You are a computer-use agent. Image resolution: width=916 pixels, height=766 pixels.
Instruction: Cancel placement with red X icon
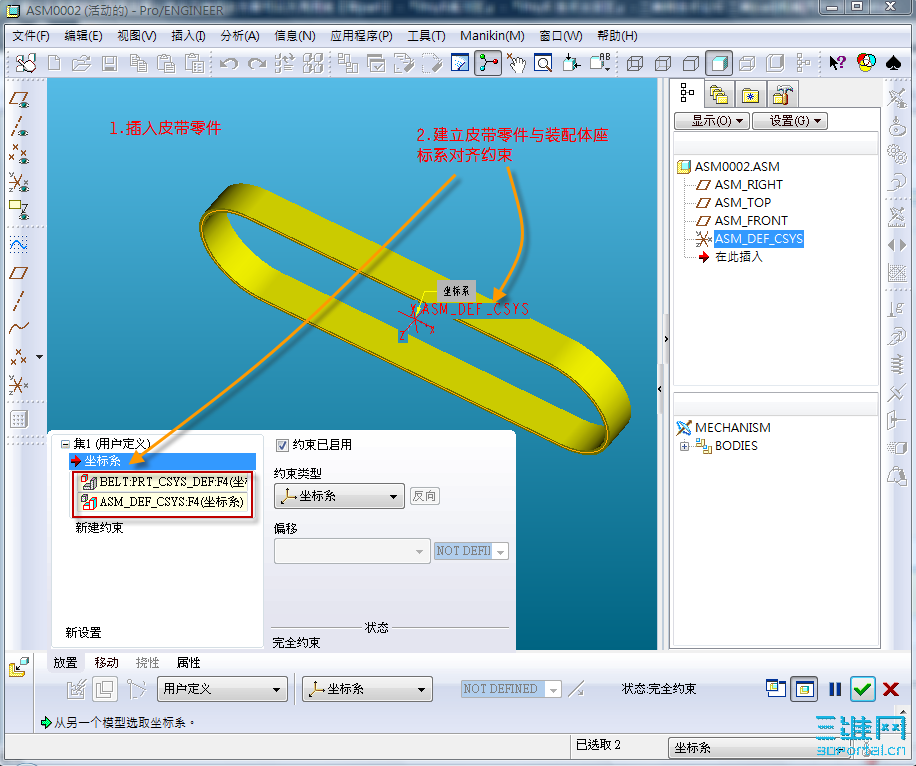point(891,689)
